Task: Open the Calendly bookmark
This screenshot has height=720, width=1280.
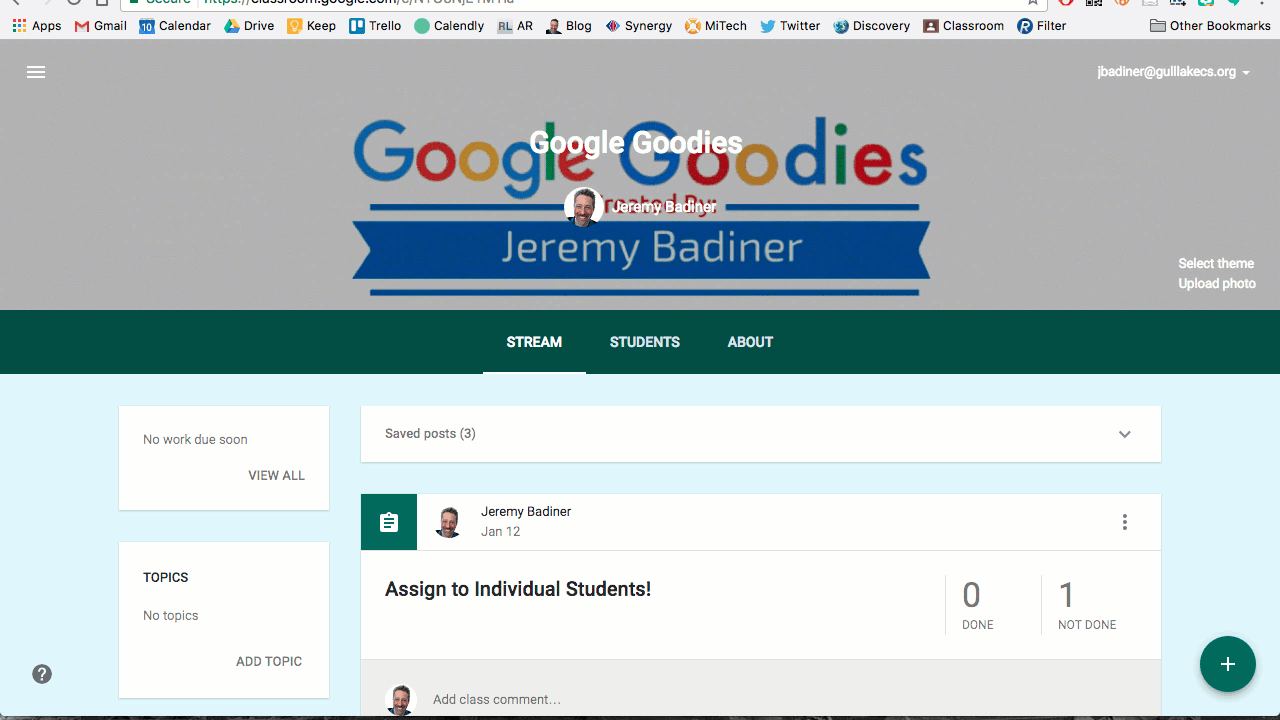Action: (x=449, y=26)
